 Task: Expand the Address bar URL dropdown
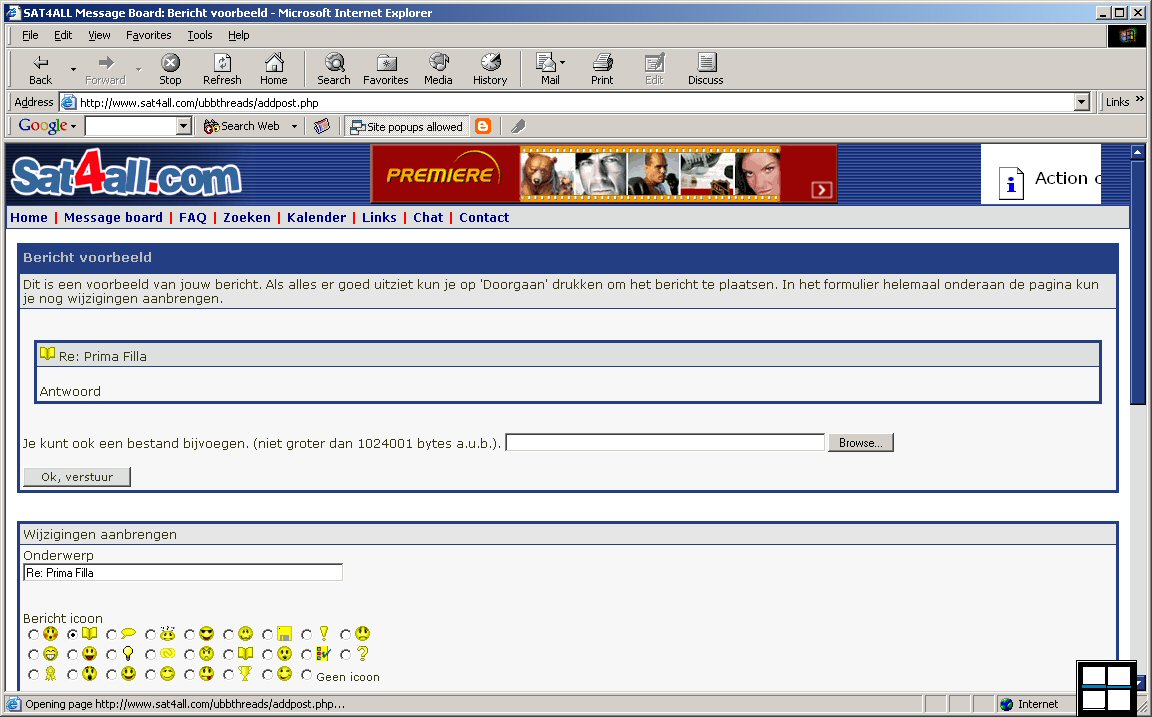pyautogui.click(x=1081, y=102)
